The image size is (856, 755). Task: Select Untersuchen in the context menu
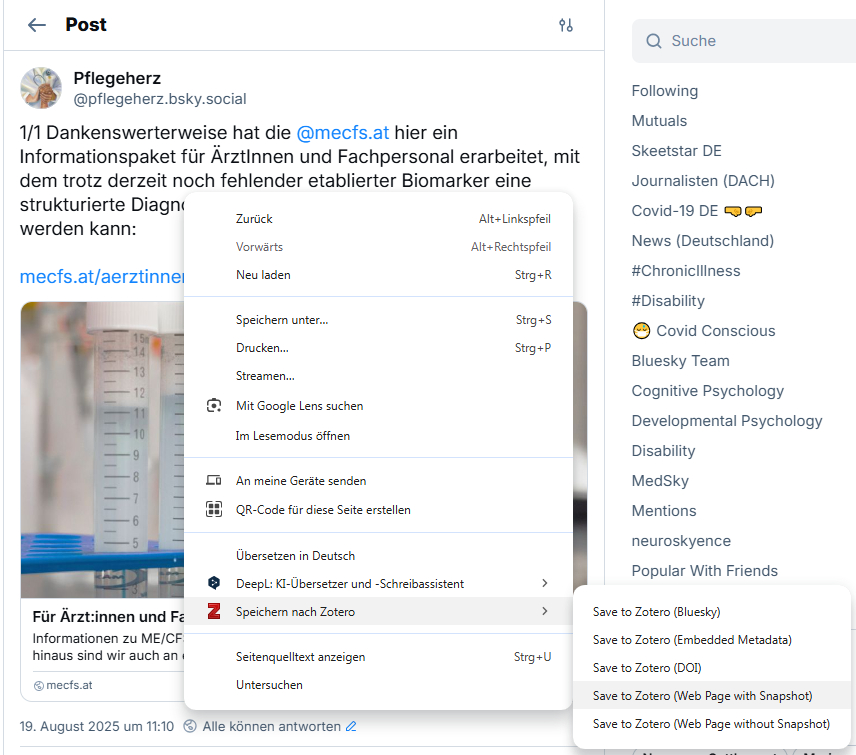click(x=269, y=685)
